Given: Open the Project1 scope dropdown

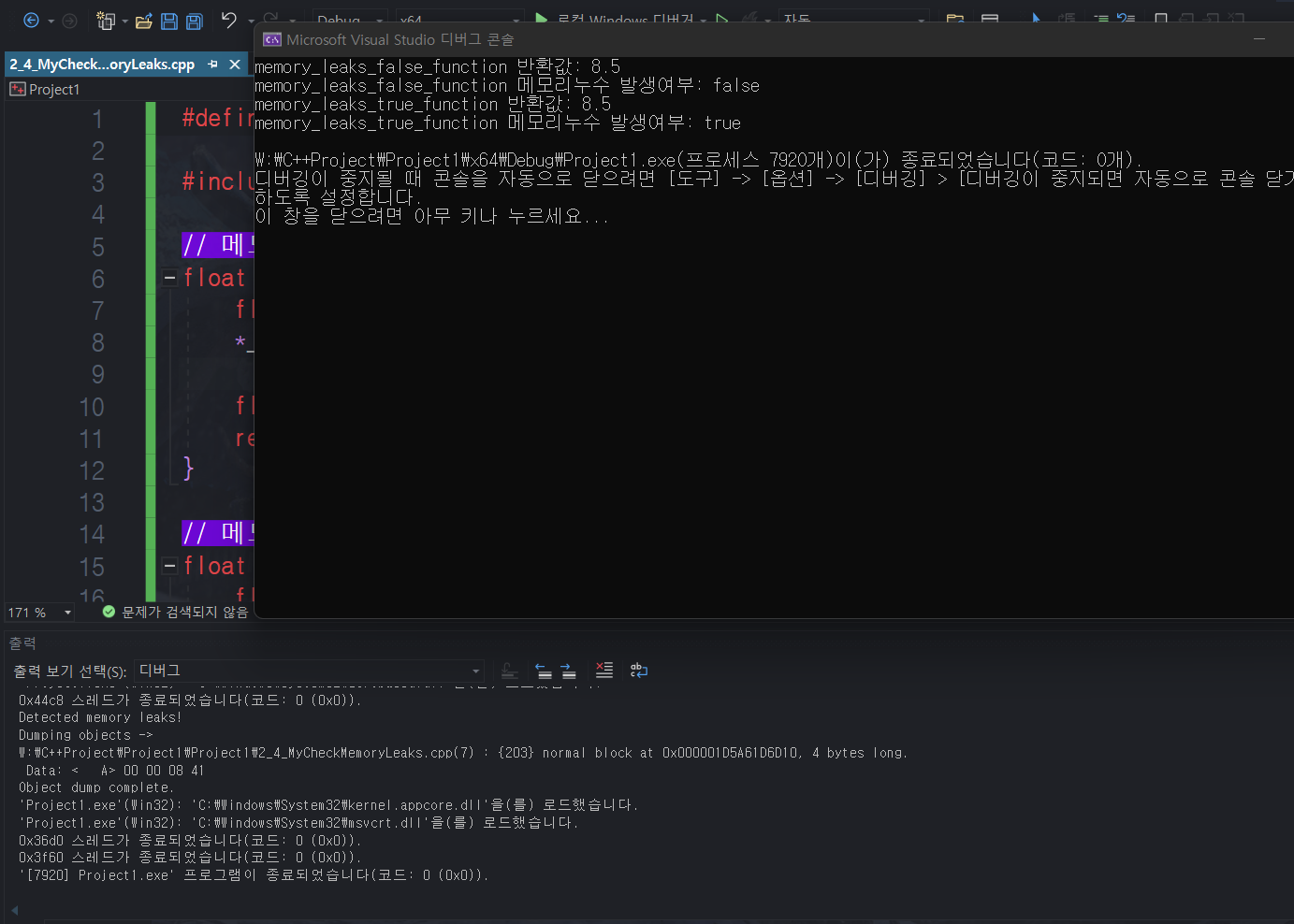Looking at the screenshot, I should tap(131, 90).
